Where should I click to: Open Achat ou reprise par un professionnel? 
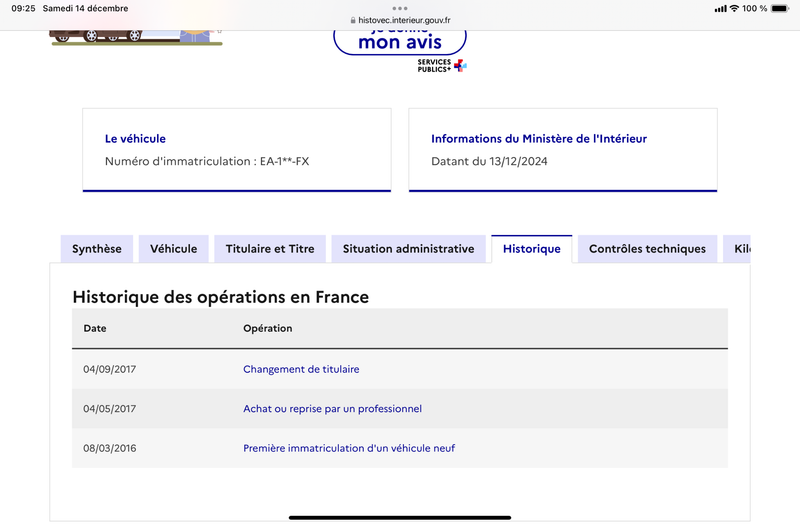332,409
